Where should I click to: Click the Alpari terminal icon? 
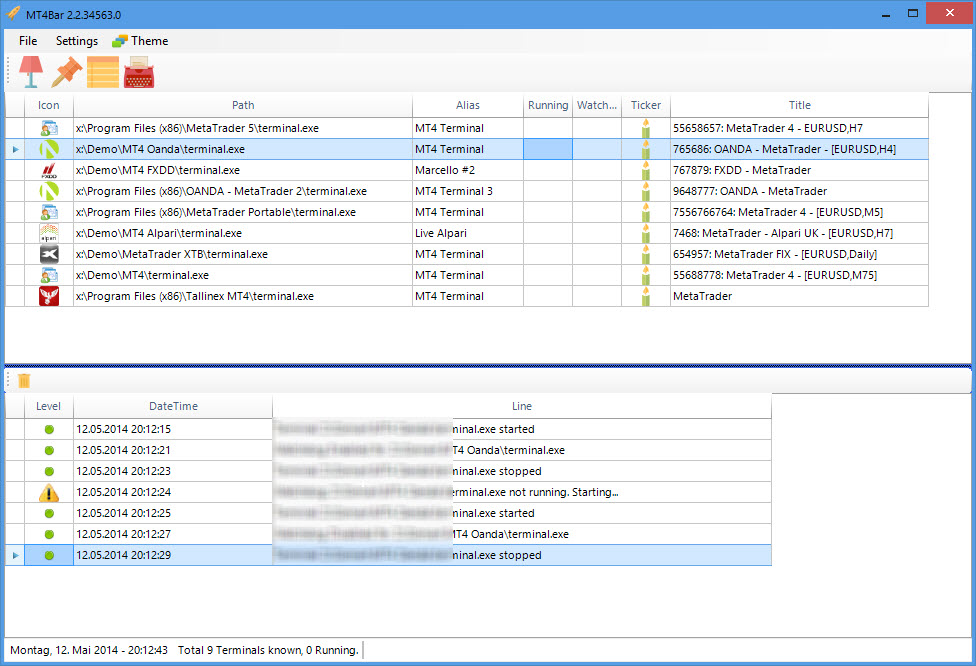pyautogui.click(x=49, y=233)
